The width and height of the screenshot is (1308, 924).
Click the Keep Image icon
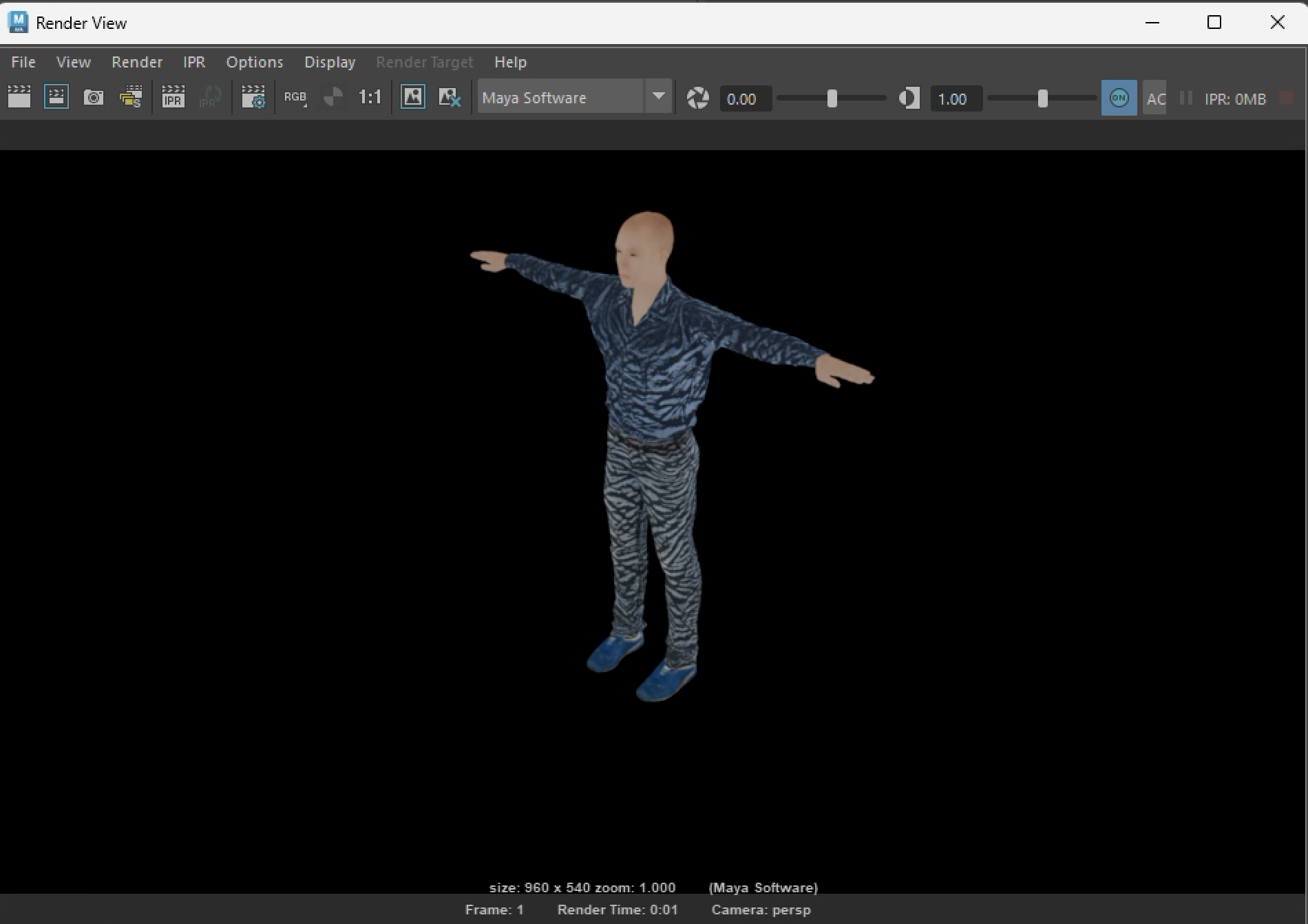(413, 98)
